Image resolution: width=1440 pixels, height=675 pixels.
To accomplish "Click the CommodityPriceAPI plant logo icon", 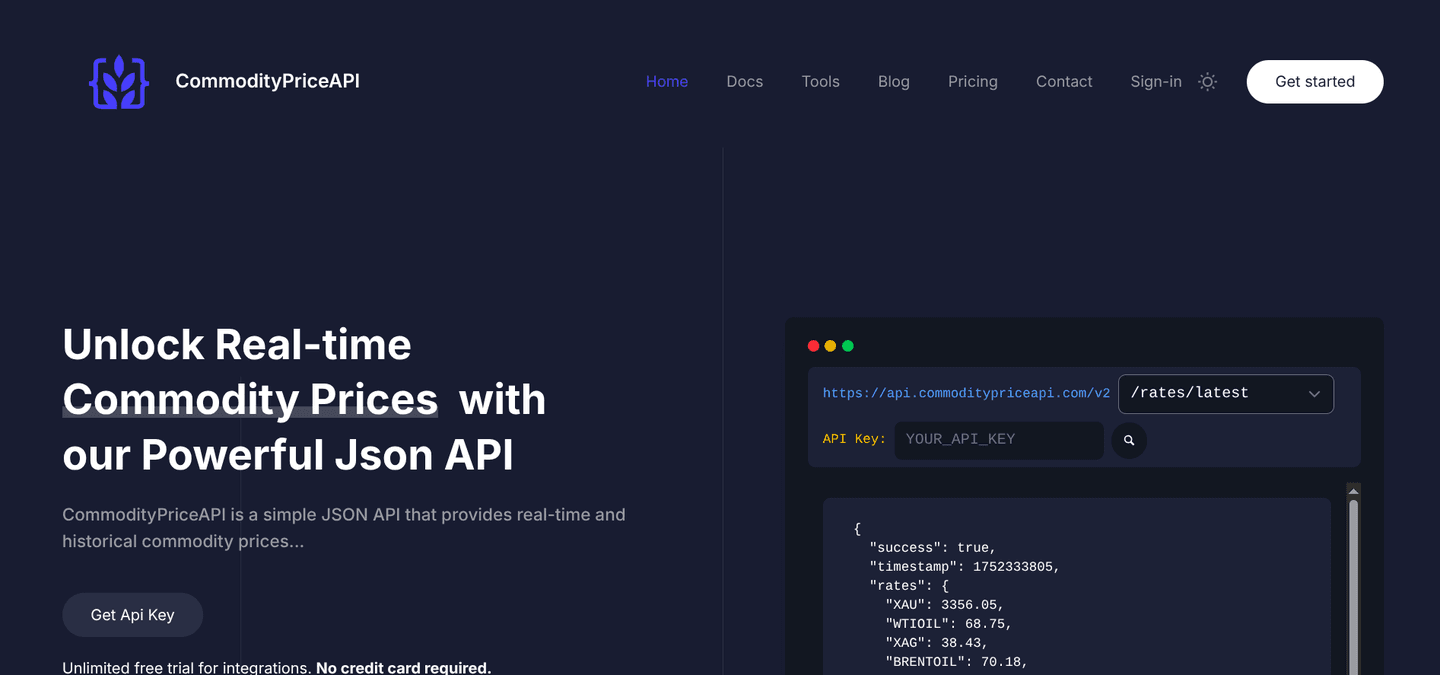I will pyautogui.click(x=119, y=82).
